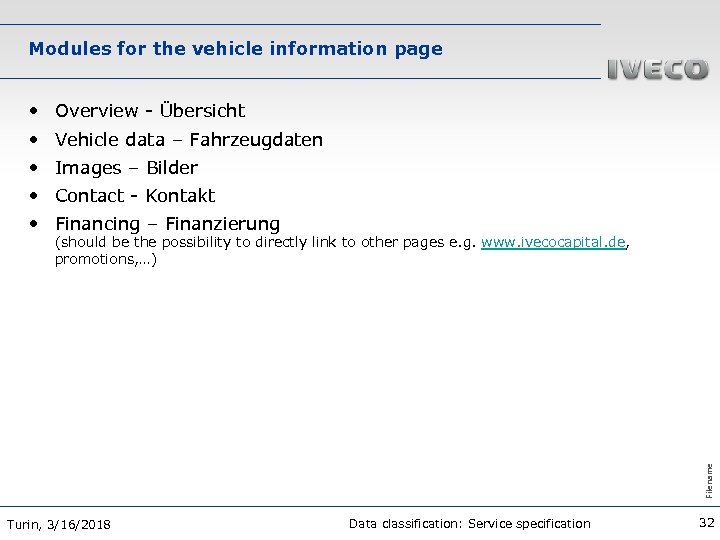This screenshot has width=720, height=540.
Task: Click the 'Contact - Kontakt' bullet text
Action: [135, 196]
